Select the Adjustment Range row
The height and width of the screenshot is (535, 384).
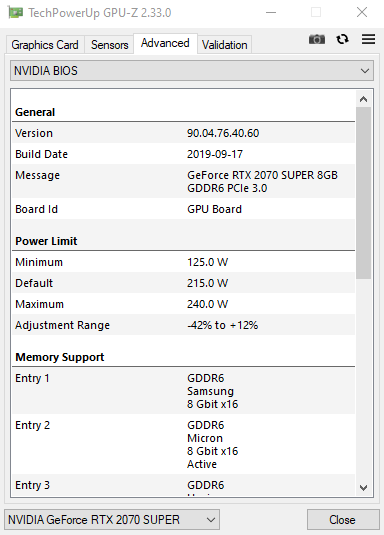point(184,325)
